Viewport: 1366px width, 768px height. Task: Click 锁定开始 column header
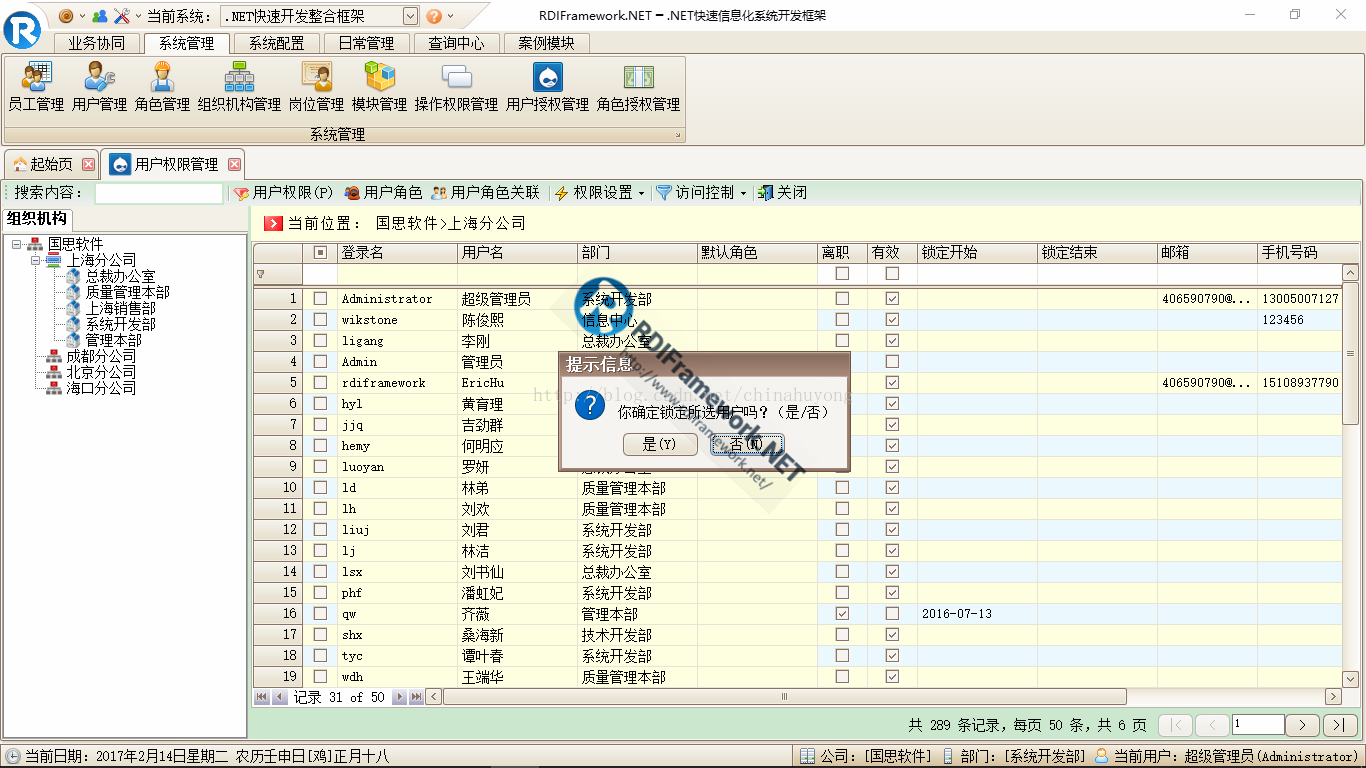point(977,253)
